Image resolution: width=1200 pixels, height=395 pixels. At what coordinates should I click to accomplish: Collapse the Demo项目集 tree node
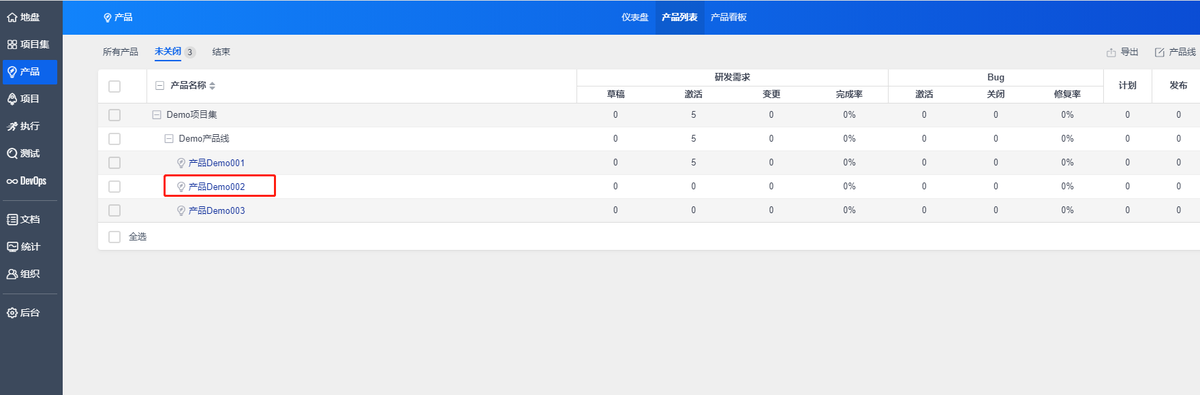[x=157, y=115]
